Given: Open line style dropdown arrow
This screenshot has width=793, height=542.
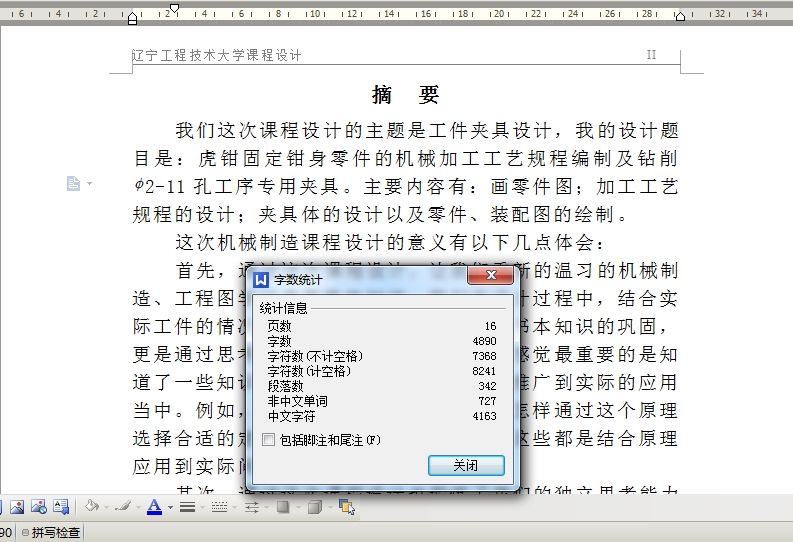Looking at the screenshot, I should [x=202, y=507].
